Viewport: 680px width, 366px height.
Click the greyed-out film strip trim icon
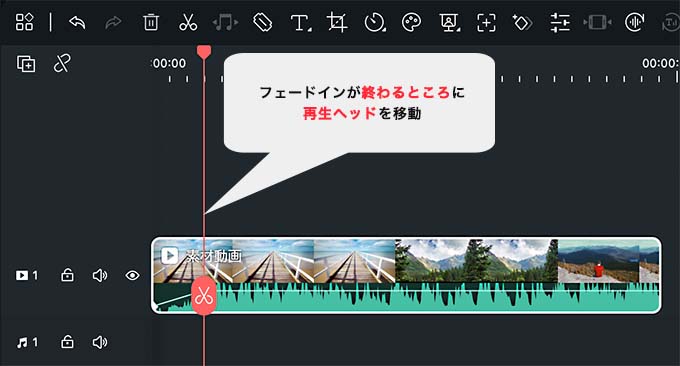597,22
